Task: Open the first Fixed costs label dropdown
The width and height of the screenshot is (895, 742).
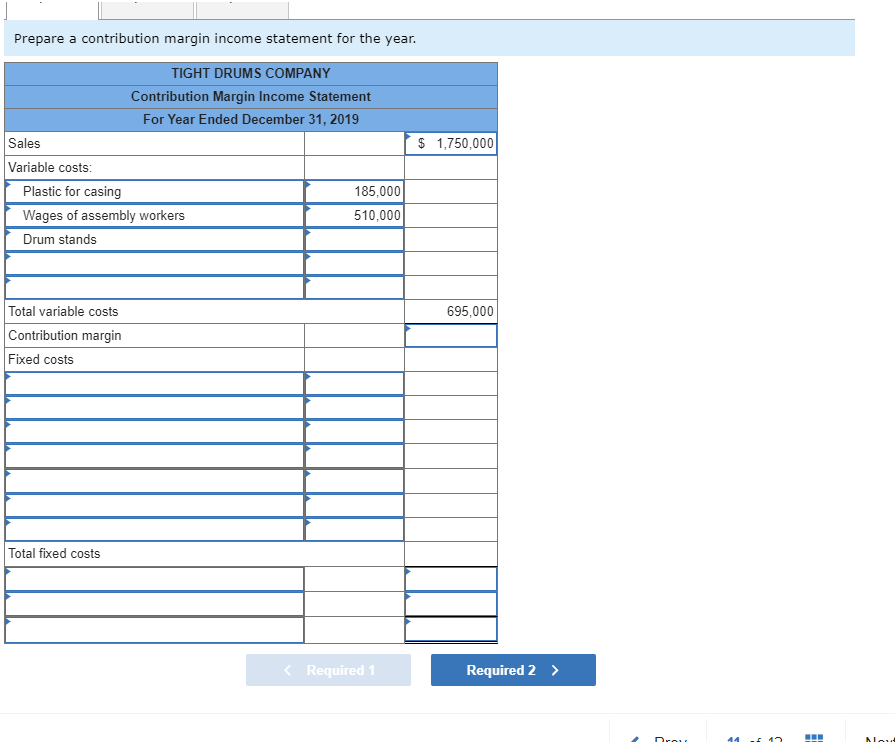Action: click(x=154, y=383)
